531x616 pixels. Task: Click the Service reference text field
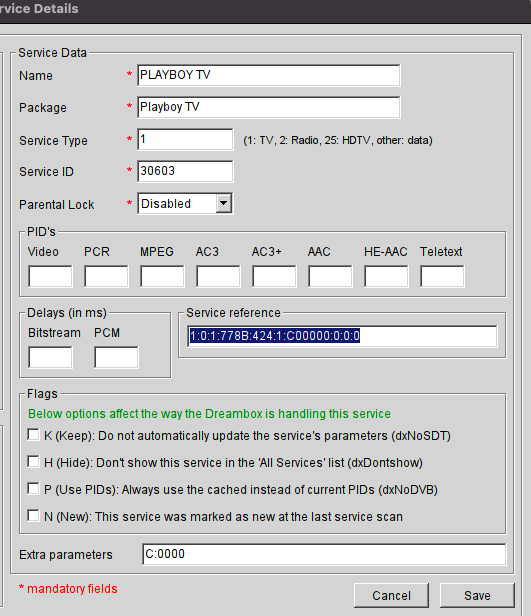tap(342, 336)
